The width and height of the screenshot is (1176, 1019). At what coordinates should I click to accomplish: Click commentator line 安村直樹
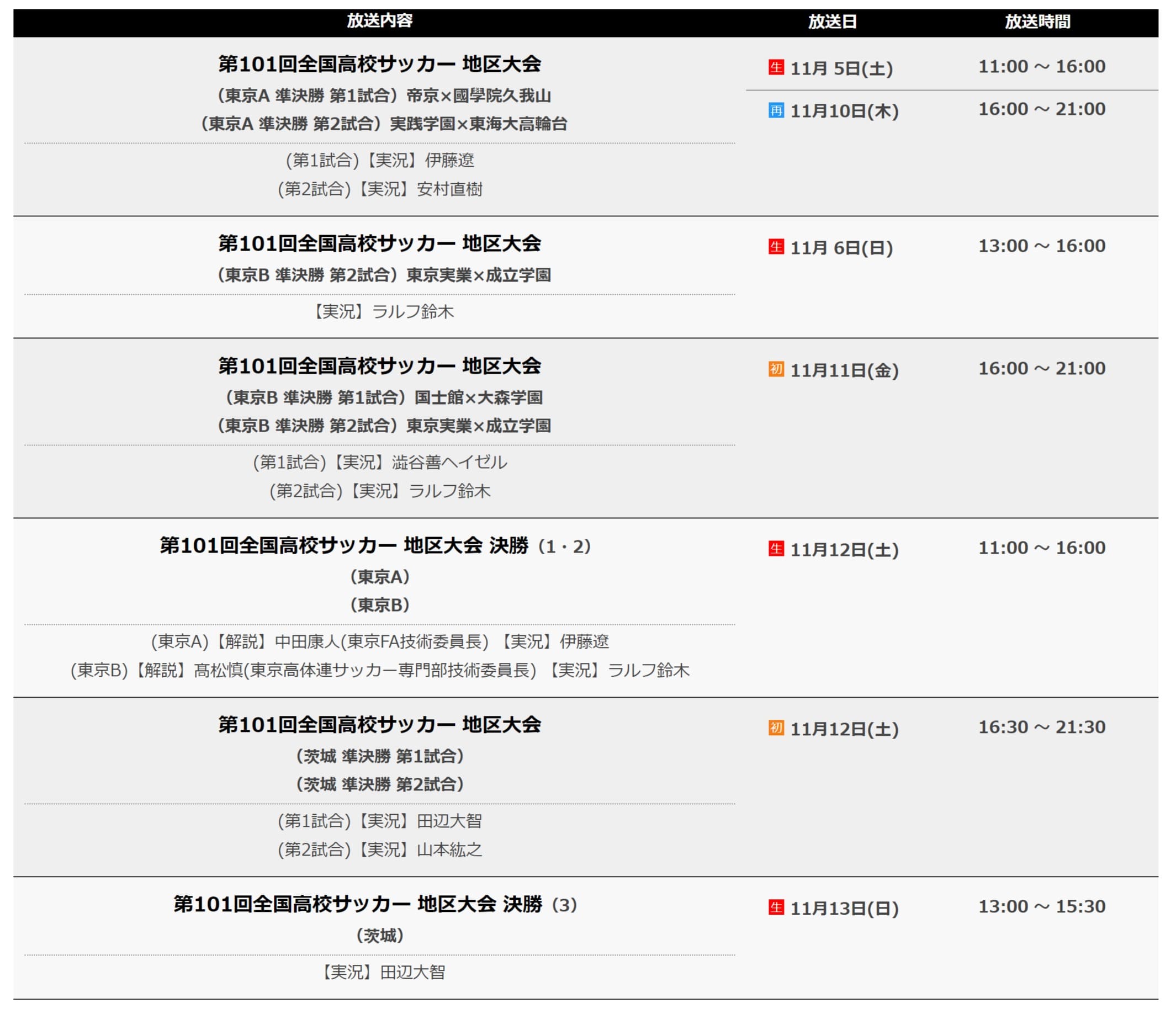[379, 189]
